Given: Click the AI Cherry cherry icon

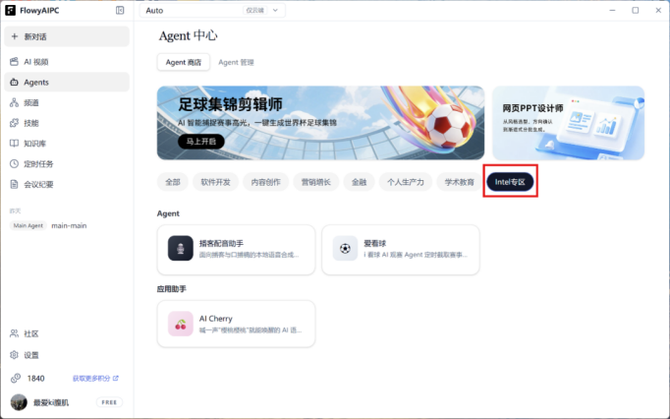Looking at the screenshot, I should tap(180, 324).
